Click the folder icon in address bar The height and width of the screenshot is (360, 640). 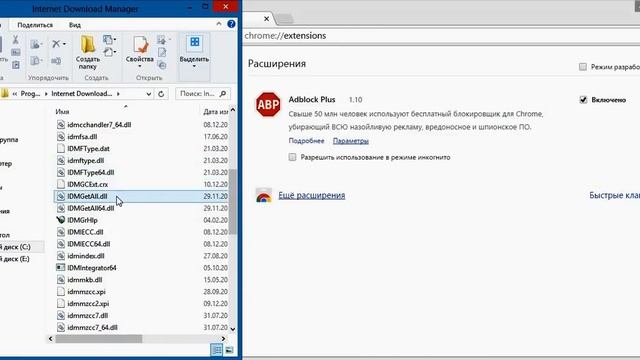(4, 93)
